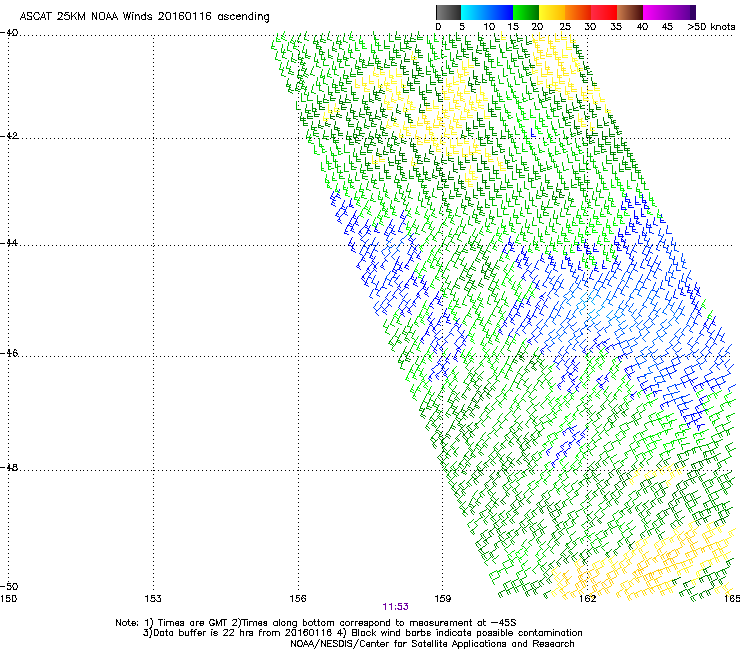Click the longitude label "153"

coord(153,599)
